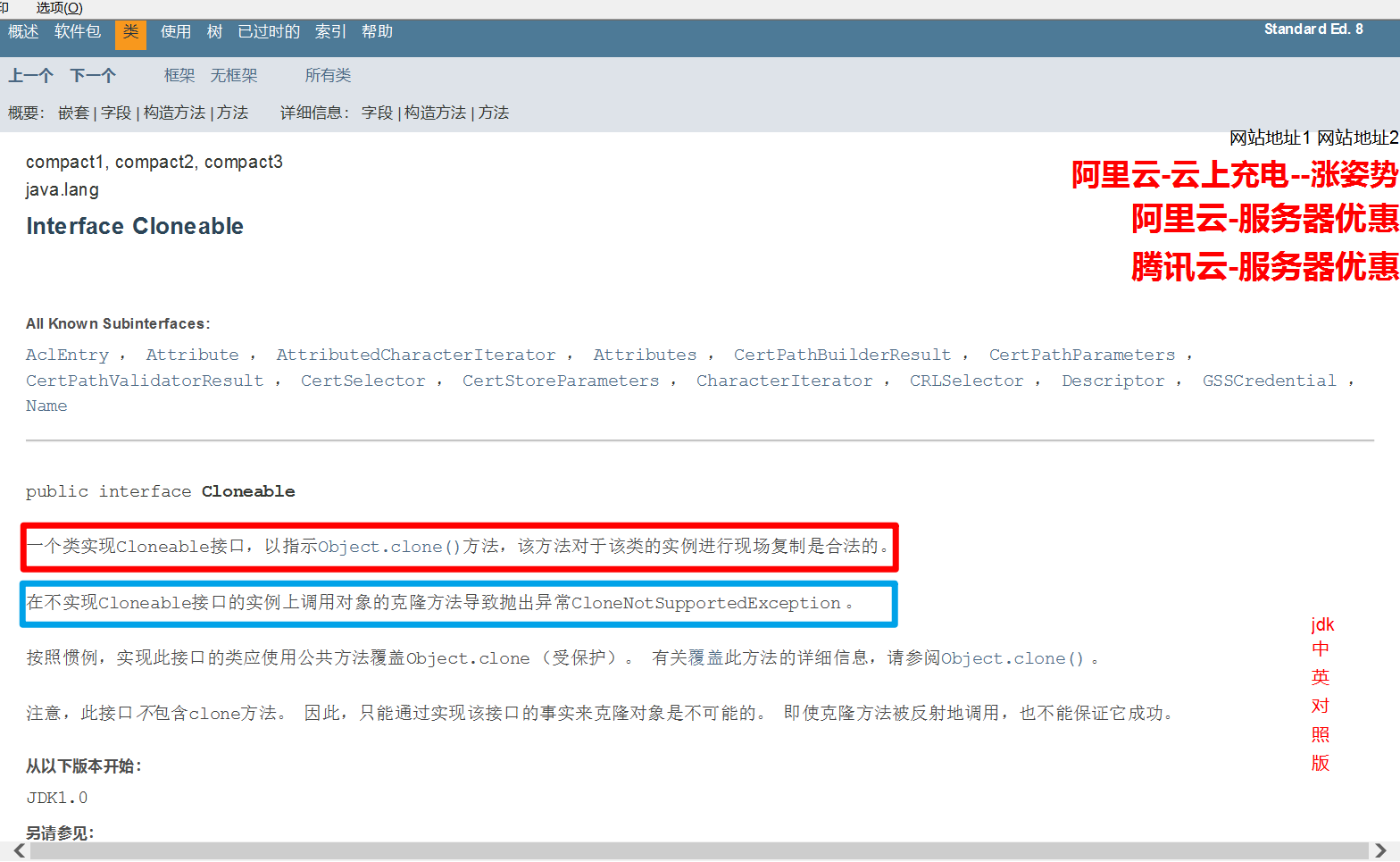Open the Attributes subinterface link
The width and height of the screenshot is (1400, 862).
pos(645,355)
